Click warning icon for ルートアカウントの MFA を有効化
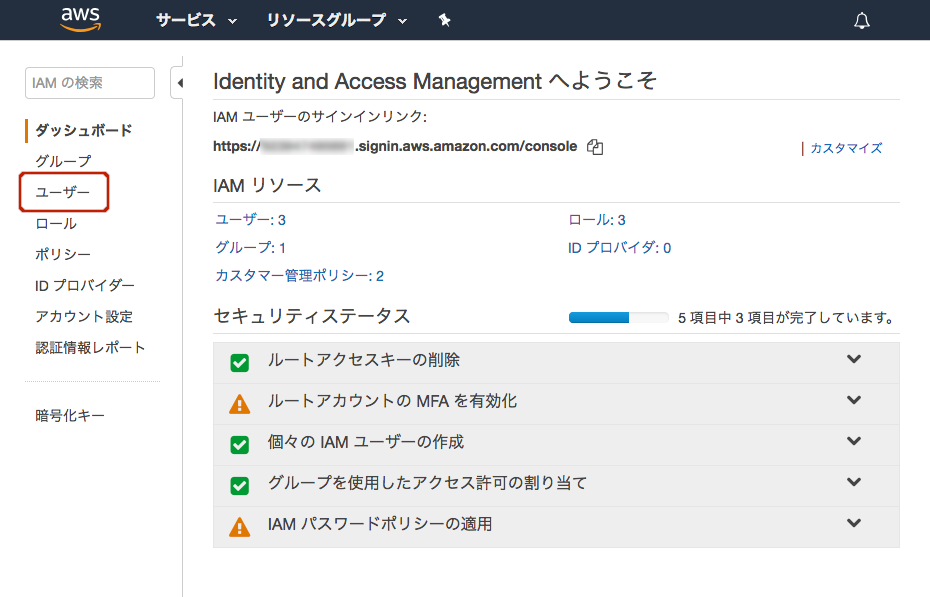This screenshot has width=930, height=597. click(240, 404)
